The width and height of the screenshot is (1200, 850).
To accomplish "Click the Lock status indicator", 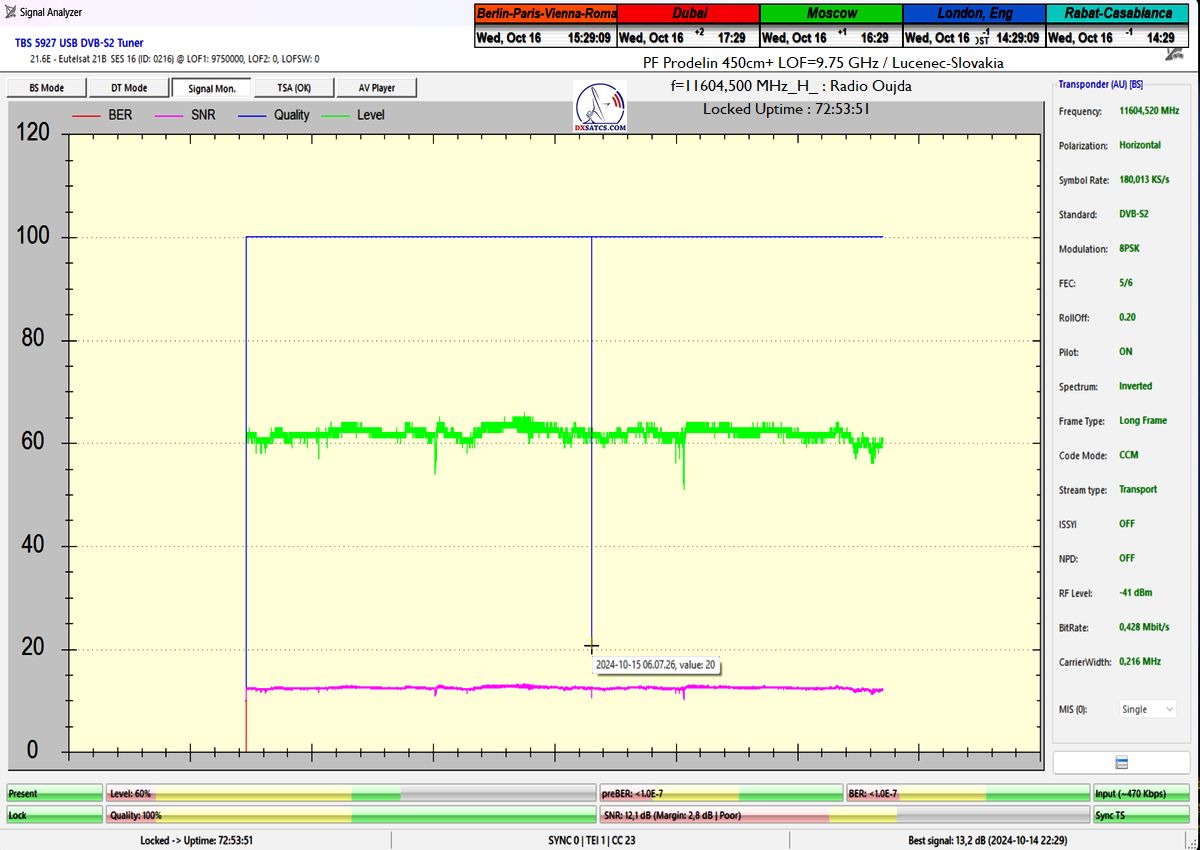I will pos(54,815).
